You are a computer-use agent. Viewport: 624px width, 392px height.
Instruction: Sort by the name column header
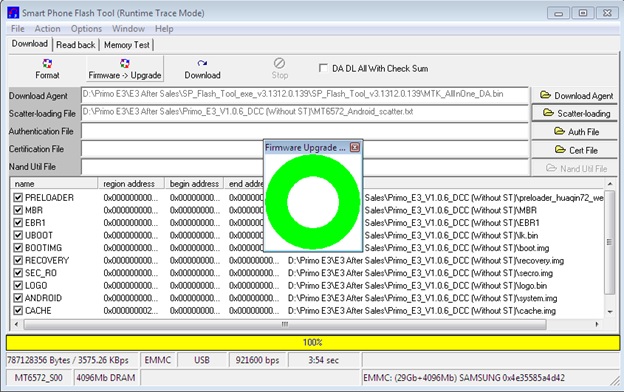(55, 183)
